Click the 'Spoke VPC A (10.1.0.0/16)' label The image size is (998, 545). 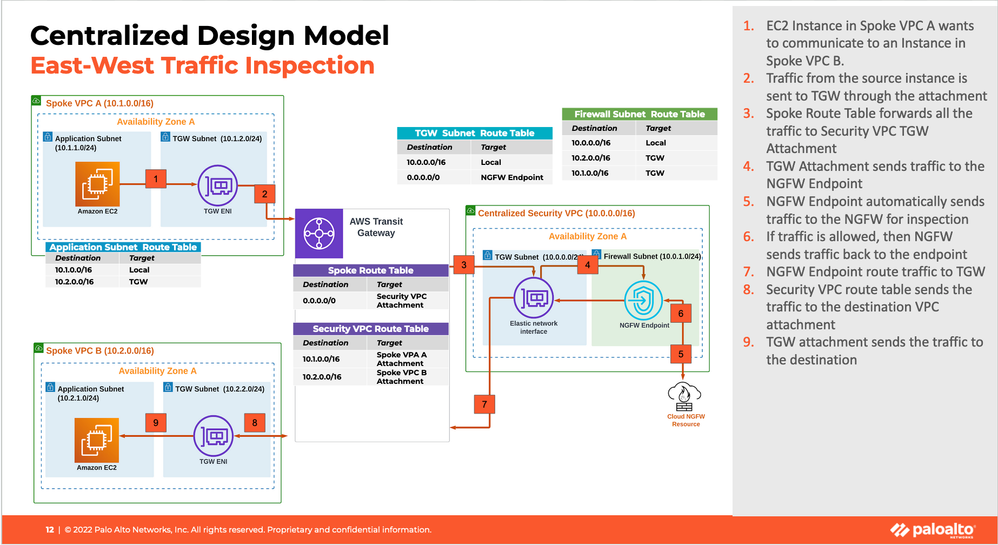click(99, 103)
